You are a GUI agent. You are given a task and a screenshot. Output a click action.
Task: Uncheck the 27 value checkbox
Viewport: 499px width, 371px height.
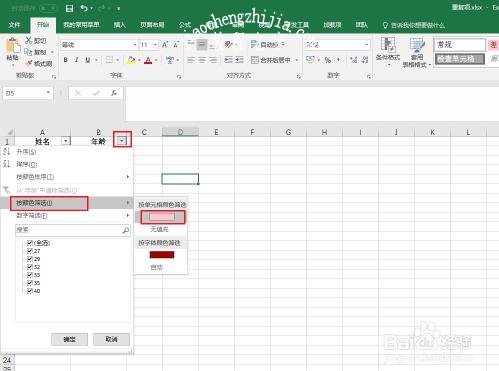tap(30, 251)
